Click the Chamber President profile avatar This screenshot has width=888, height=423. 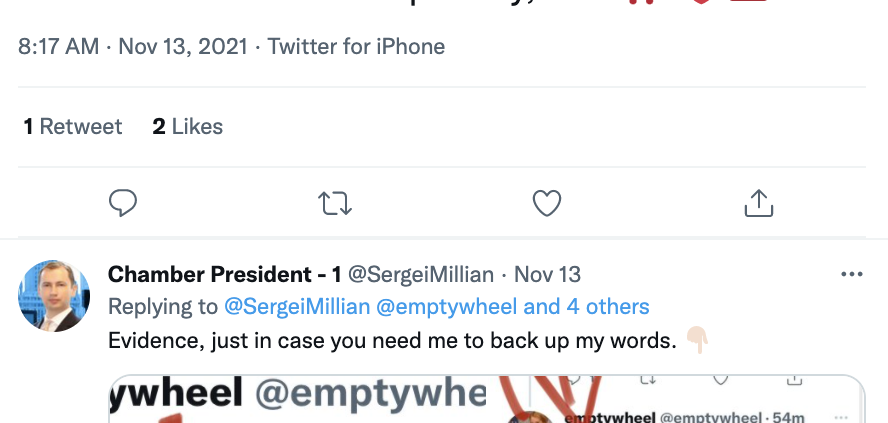click(55, 296)
